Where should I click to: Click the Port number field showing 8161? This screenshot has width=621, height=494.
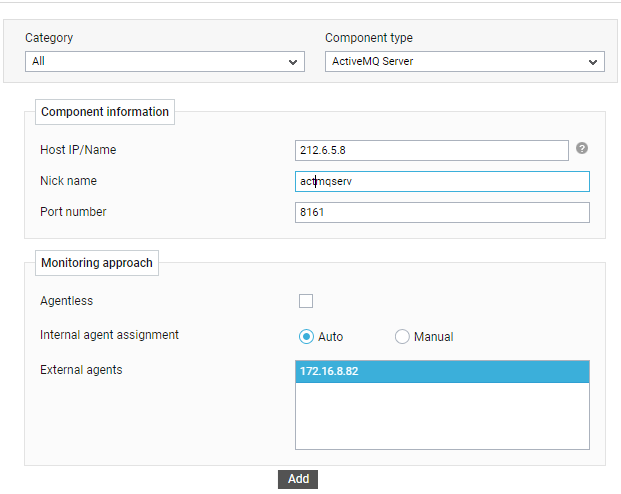tap(442, 212)
